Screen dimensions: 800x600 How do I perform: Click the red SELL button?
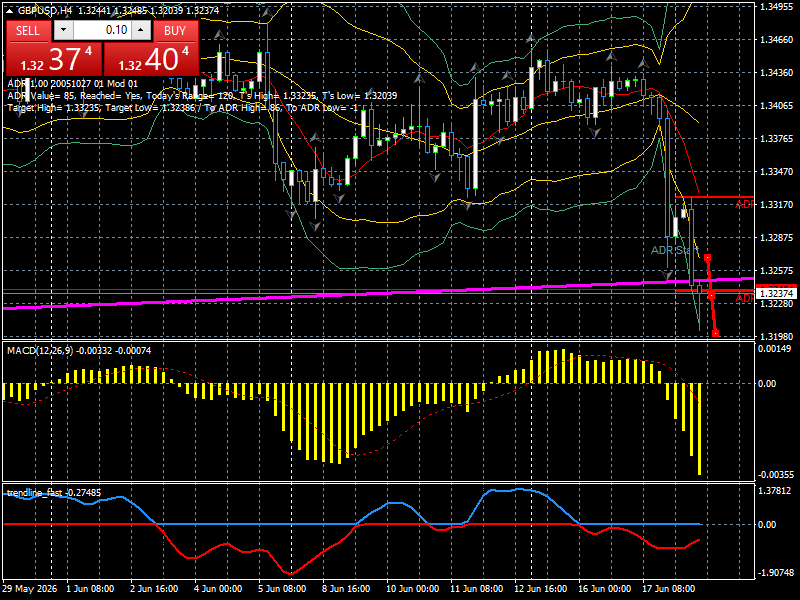point(28,31)
